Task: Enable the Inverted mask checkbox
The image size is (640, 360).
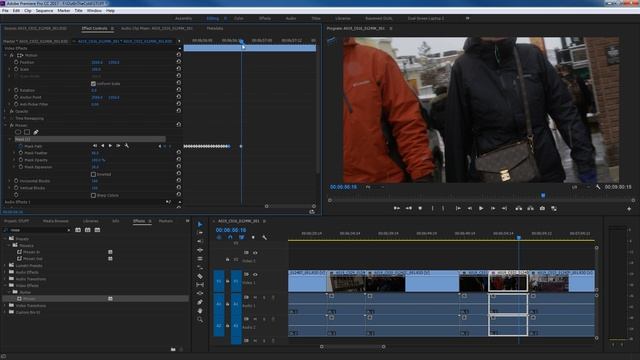Action: 93,174
